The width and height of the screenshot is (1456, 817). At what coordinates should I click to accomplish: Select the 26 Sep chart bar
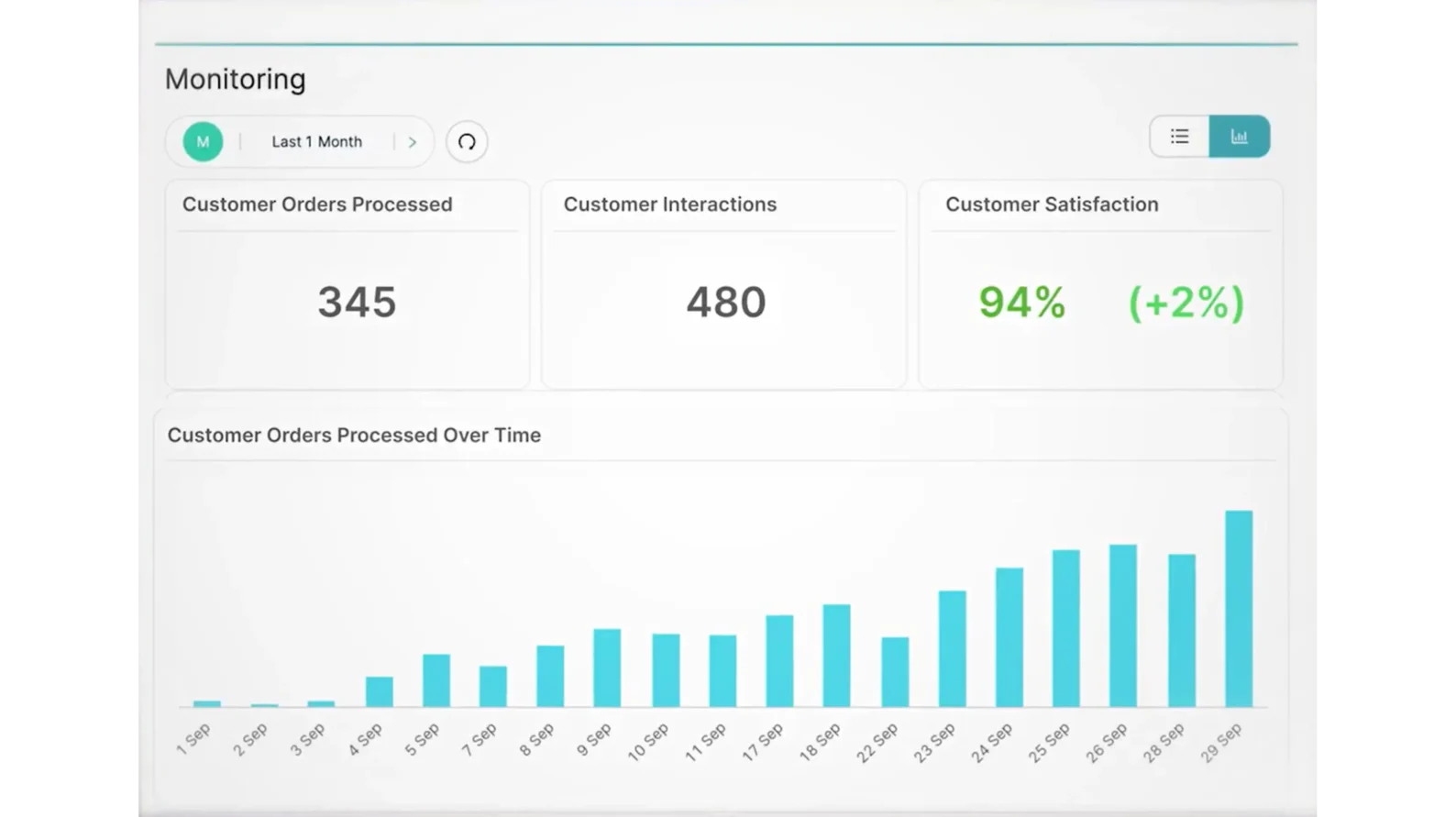pos(1123,625)
